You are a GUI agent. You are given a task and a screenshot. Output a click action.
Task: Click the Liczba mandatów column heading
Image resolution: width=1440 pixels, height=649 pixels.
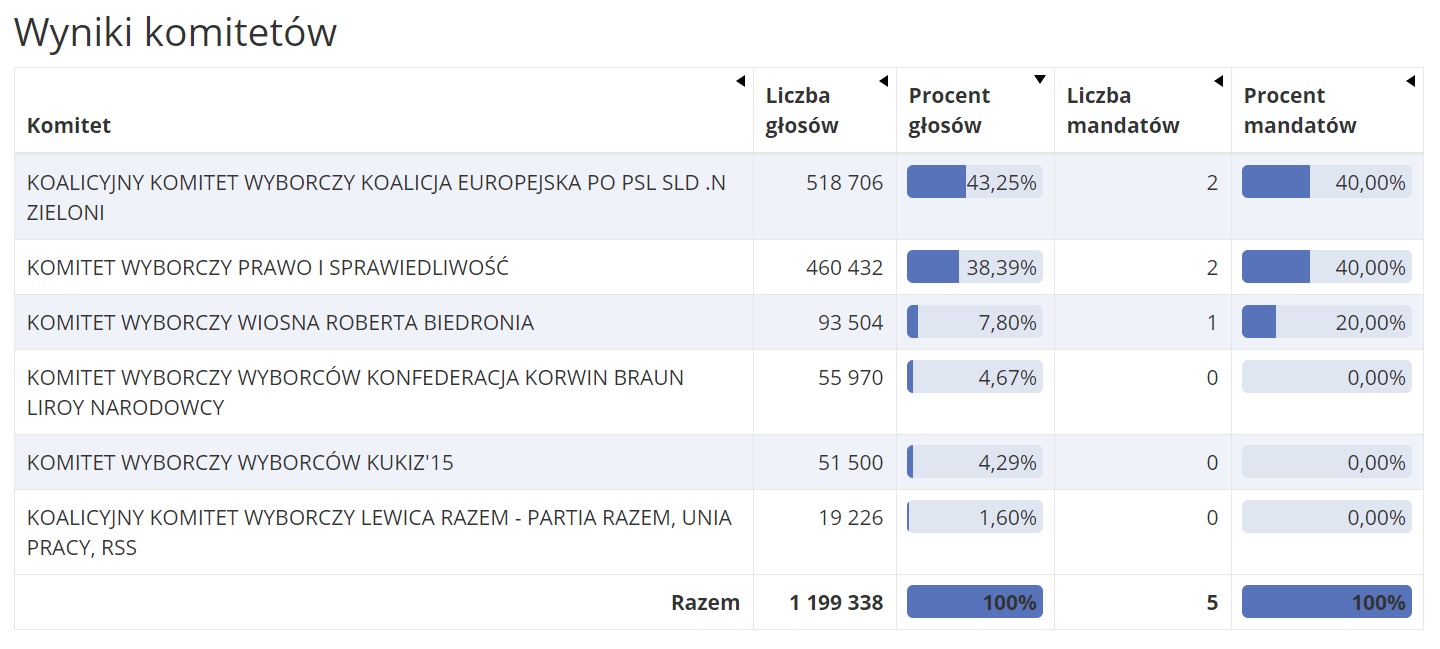pos(1123,110)
